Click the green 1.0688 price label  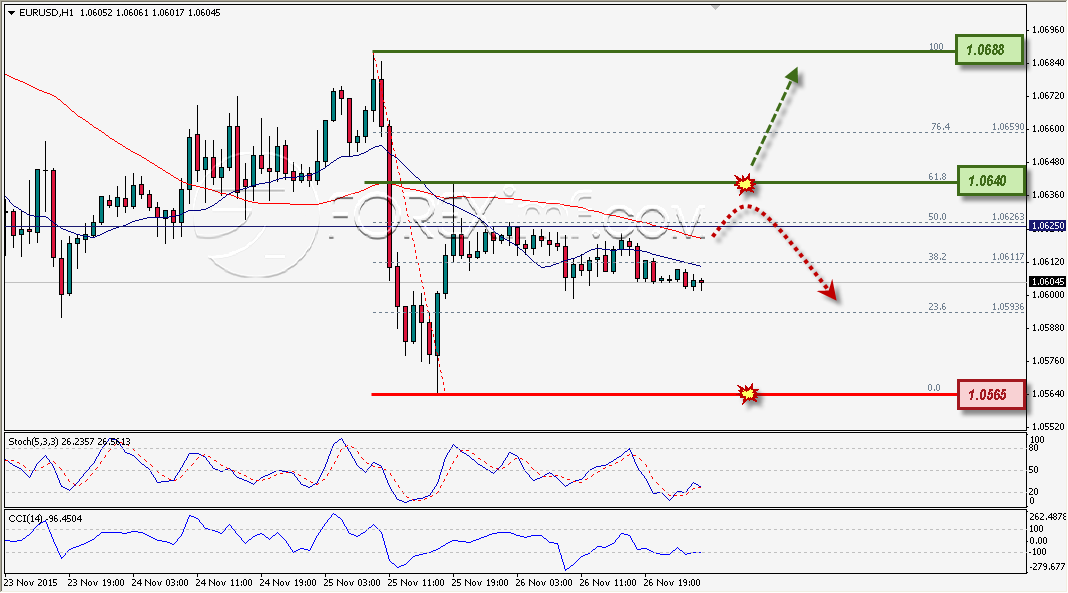pos(989,50)
